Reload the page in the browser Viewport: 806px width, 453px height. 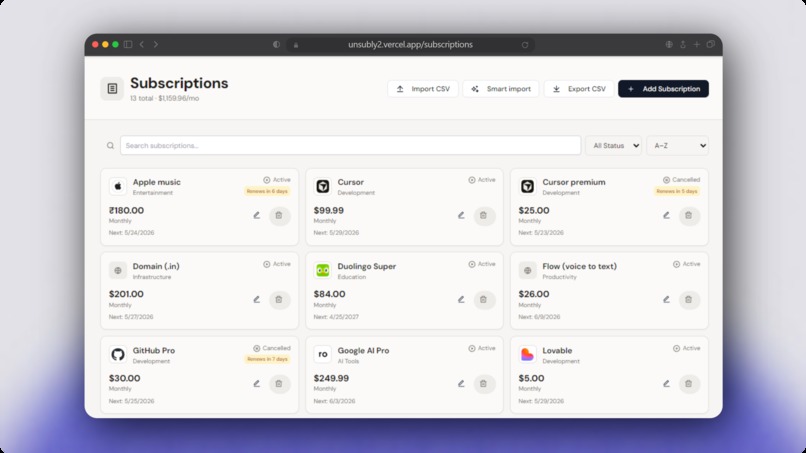tap(525, 45)
